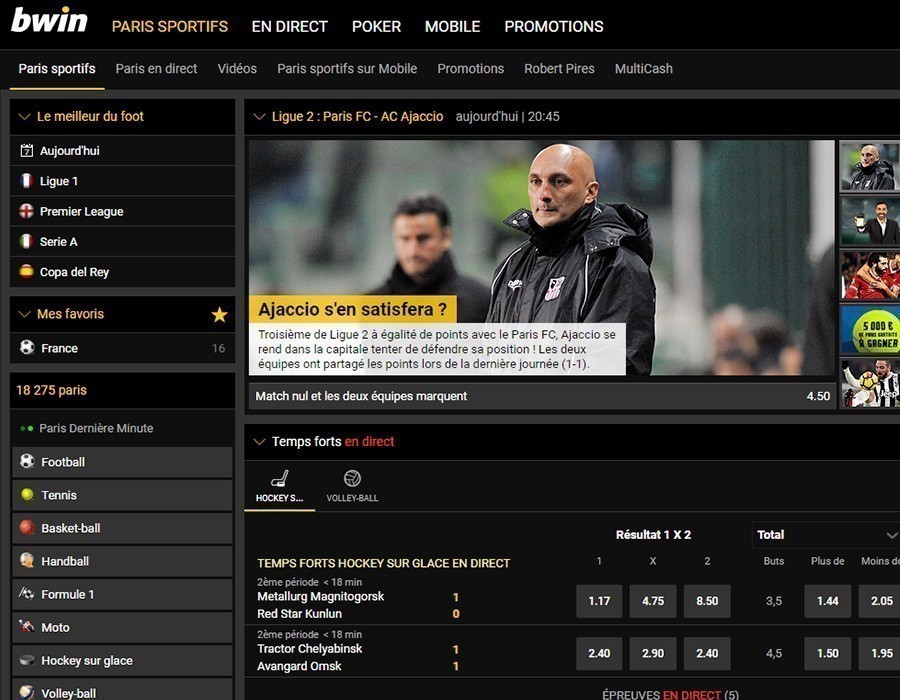Click the puck icon beside Hockey sur glace
The width and height of the screenshot is (900, 700).
coord(27,660)
